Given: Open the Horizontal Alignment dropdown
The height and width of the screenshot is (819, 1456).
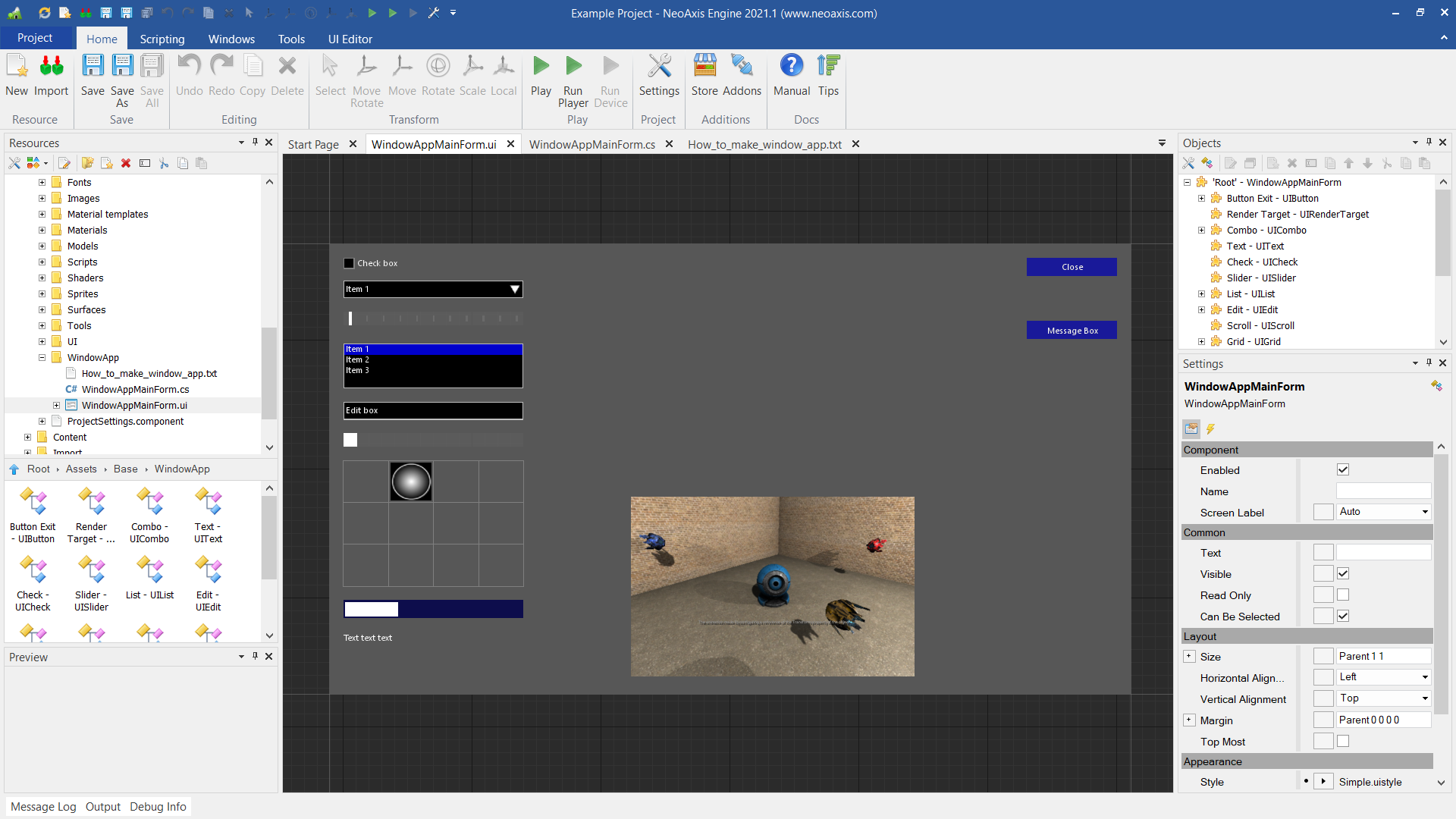Looking at the screenshot, I should coord(1383,677).
